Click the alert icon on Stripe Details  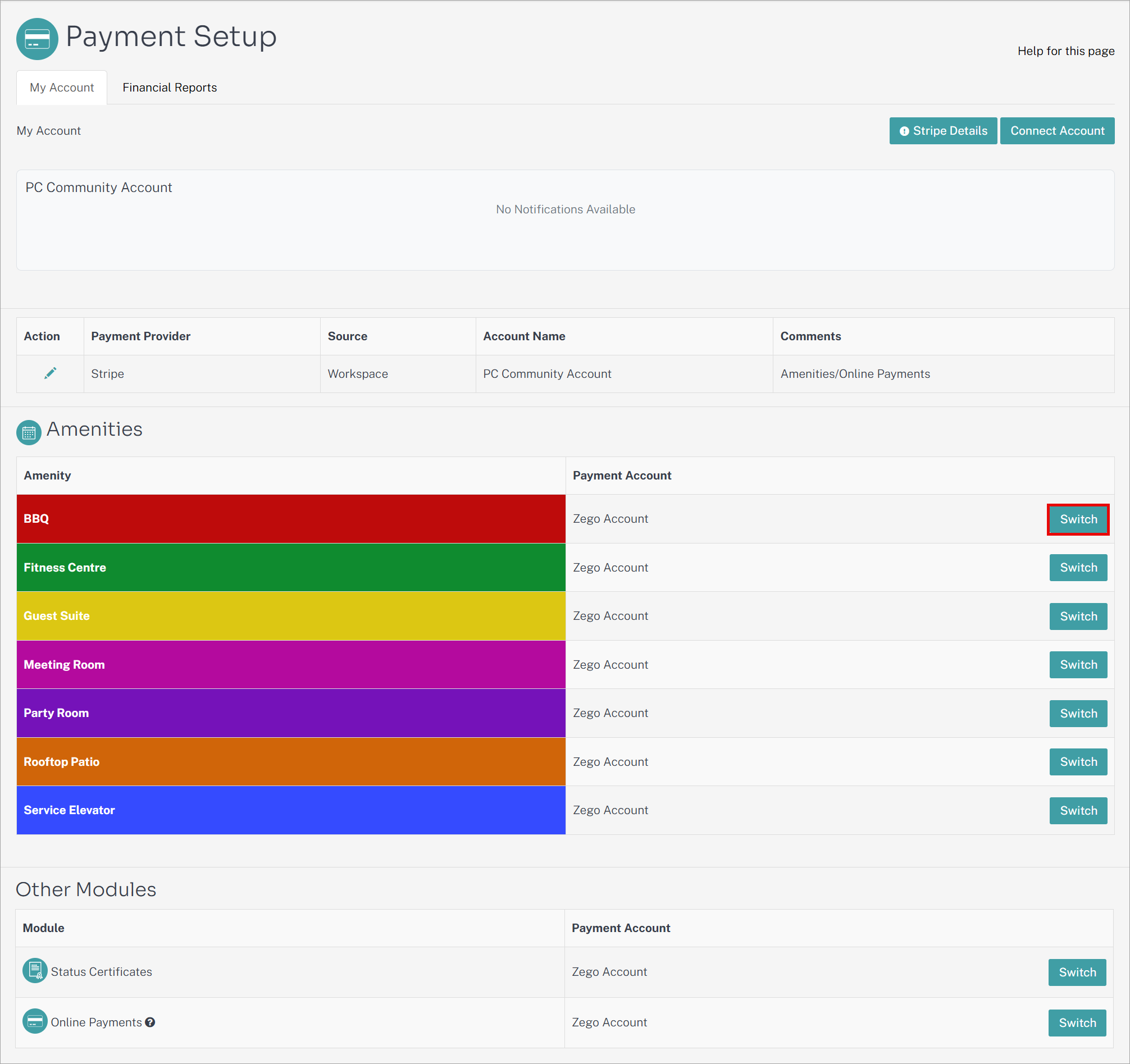pyautogui.click(x=904, y=131)
